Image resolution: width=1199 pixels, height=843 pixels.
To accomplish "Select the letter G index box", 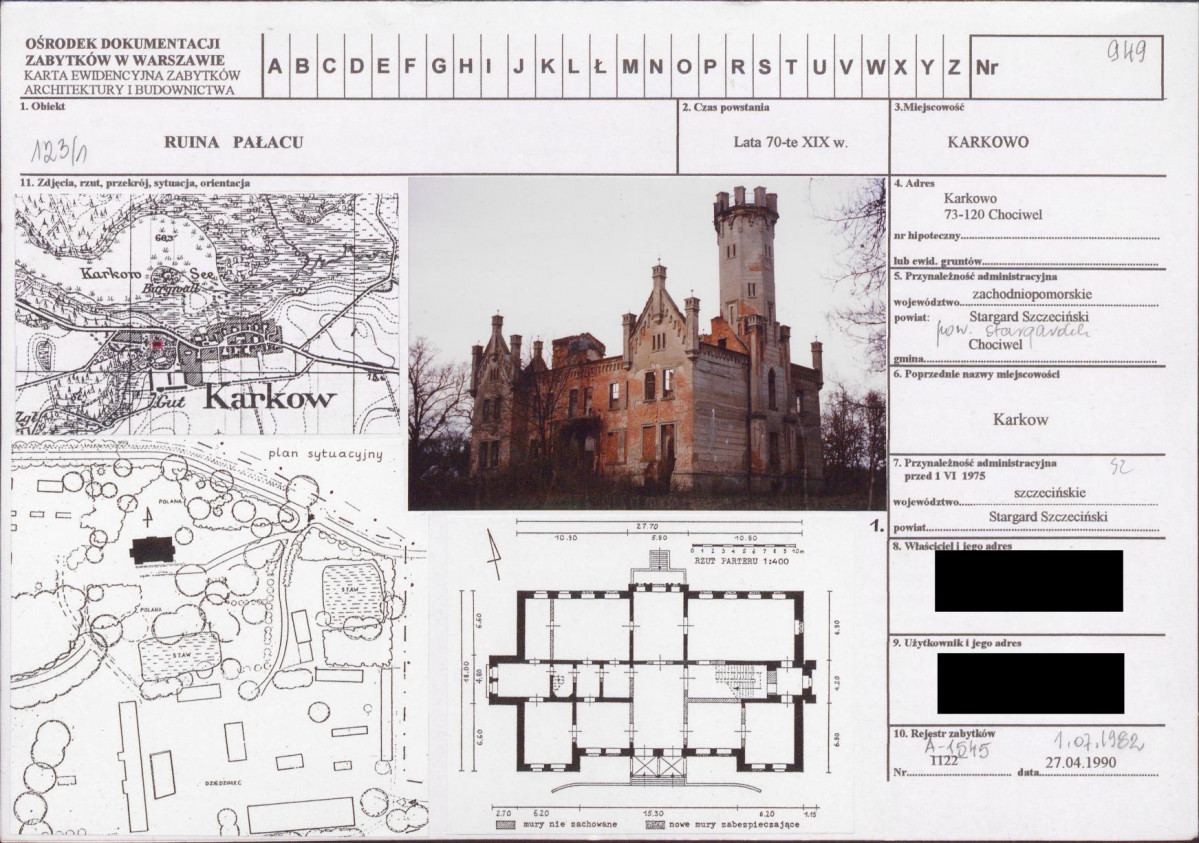I will point(439,66).
